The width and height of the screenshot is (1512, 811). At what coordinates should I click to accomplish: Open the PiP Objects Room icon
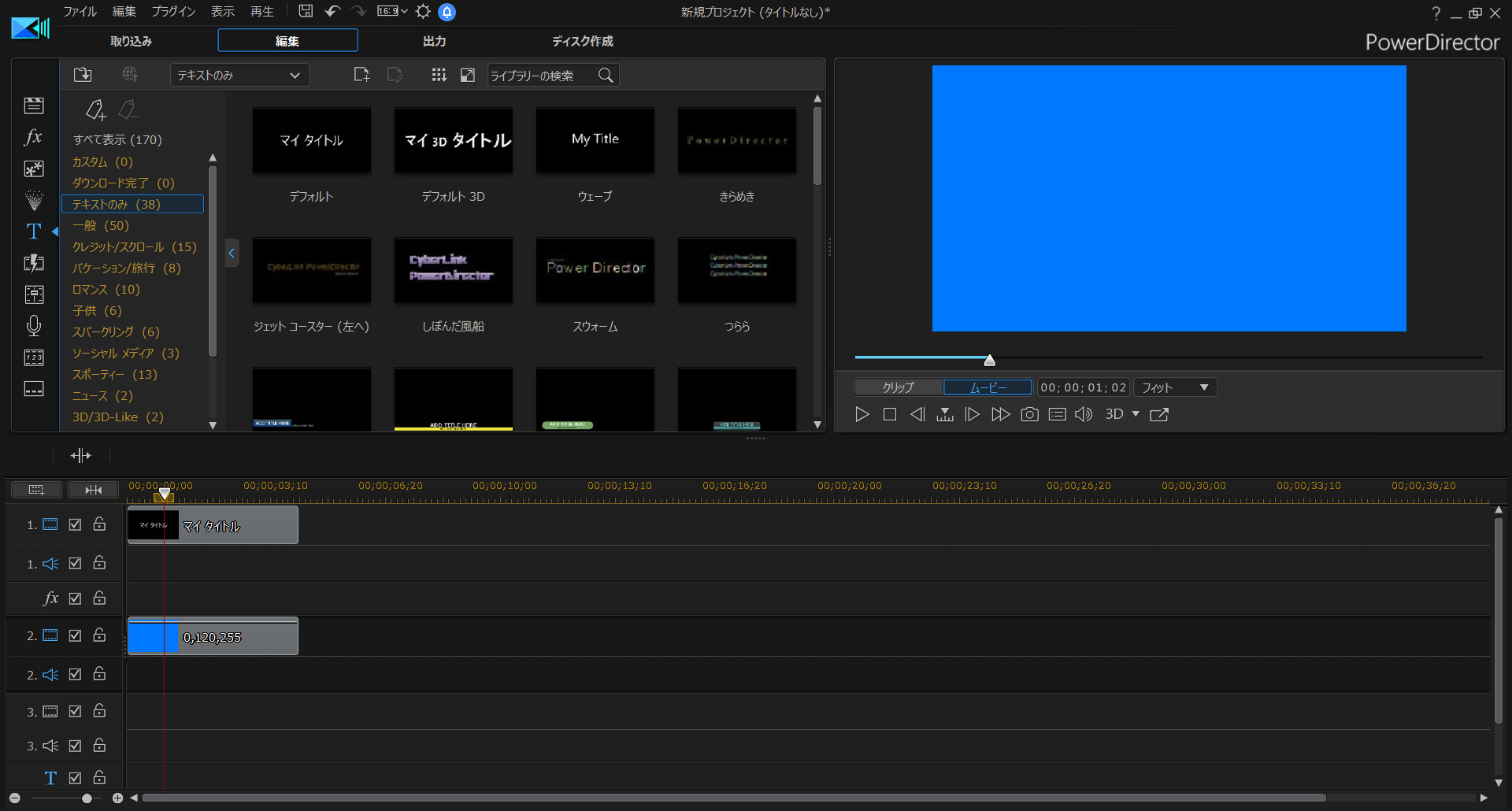(x=34, y=168)
